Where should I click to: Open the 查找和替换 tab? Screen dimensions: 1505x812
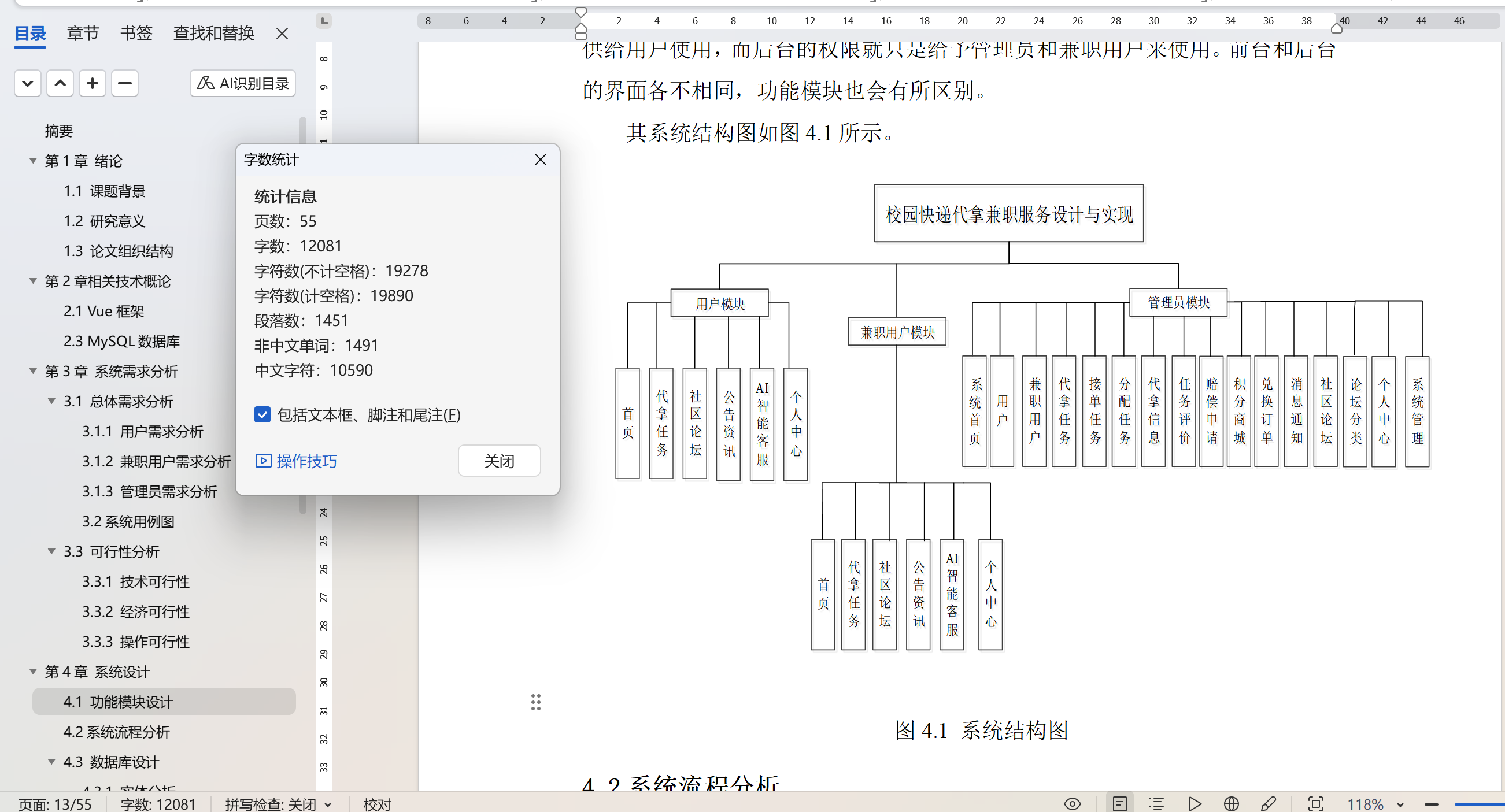213,34
